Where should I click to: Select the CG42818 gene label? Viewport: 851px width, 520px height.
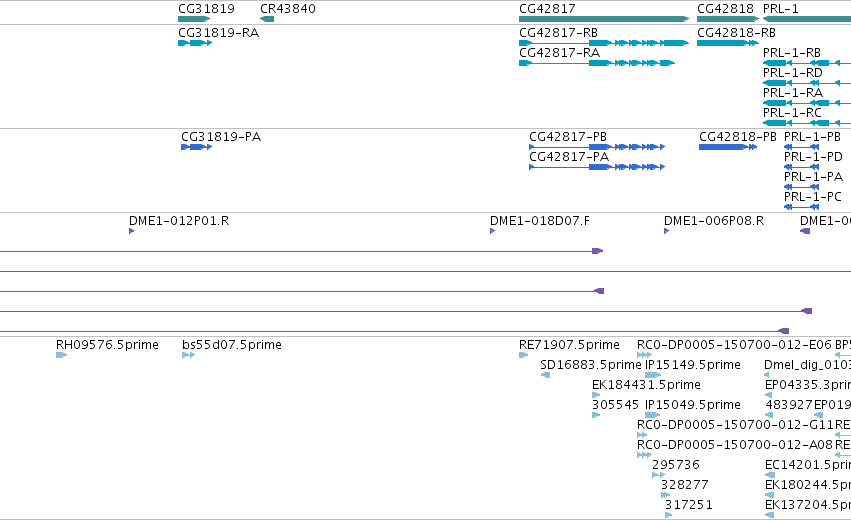725,9
